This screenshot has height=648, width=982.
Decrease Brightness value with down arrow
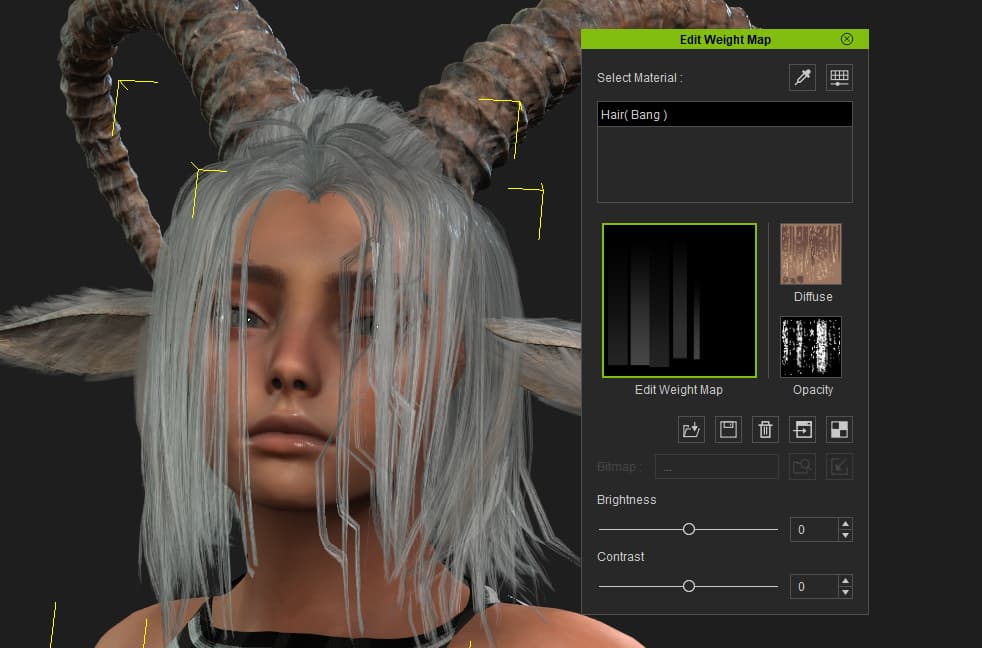(x=845, y=535)
